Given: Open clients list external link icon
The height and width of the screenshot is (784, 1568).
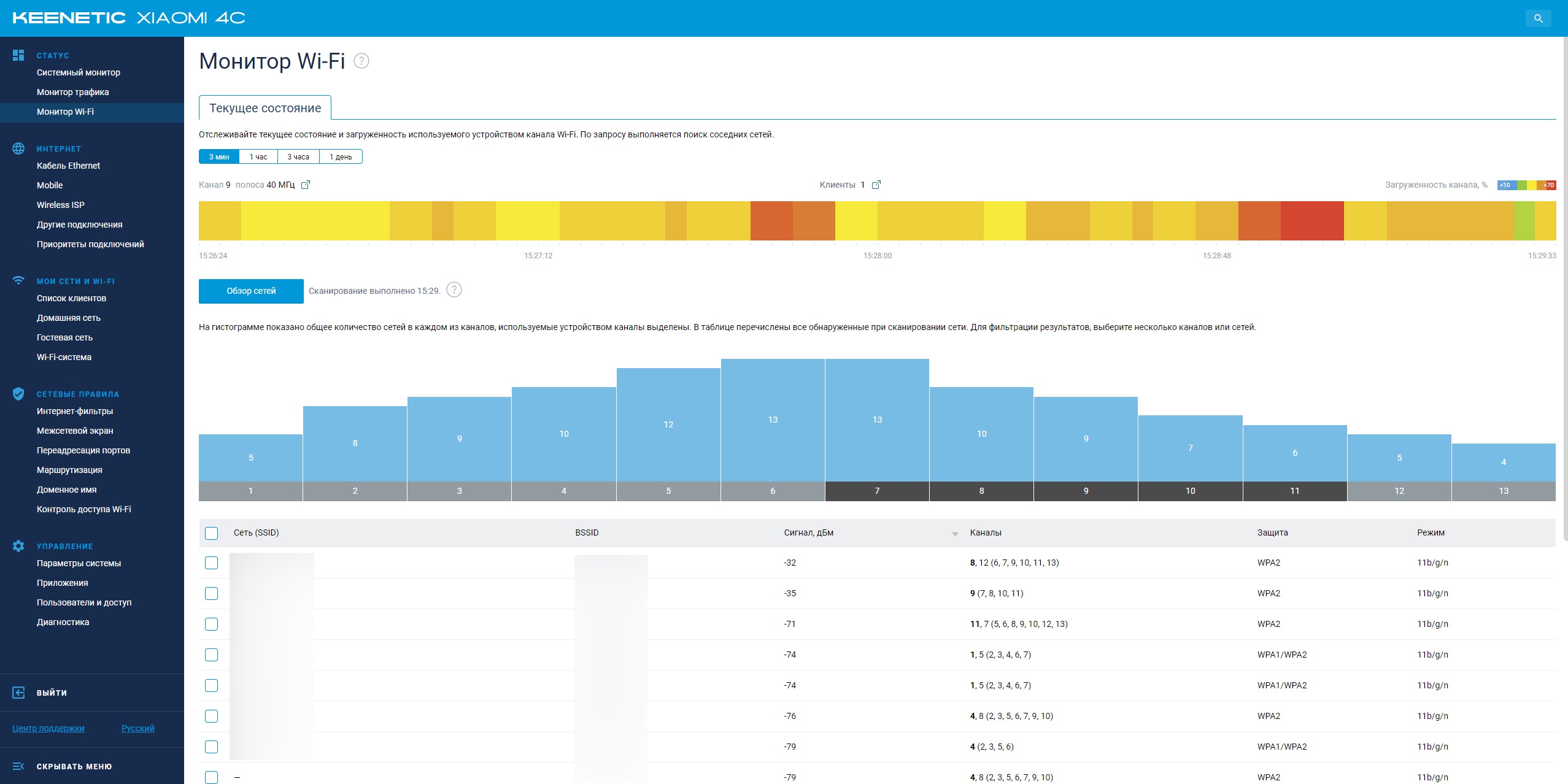Looking at the screenshot, I should click(876, 185).
